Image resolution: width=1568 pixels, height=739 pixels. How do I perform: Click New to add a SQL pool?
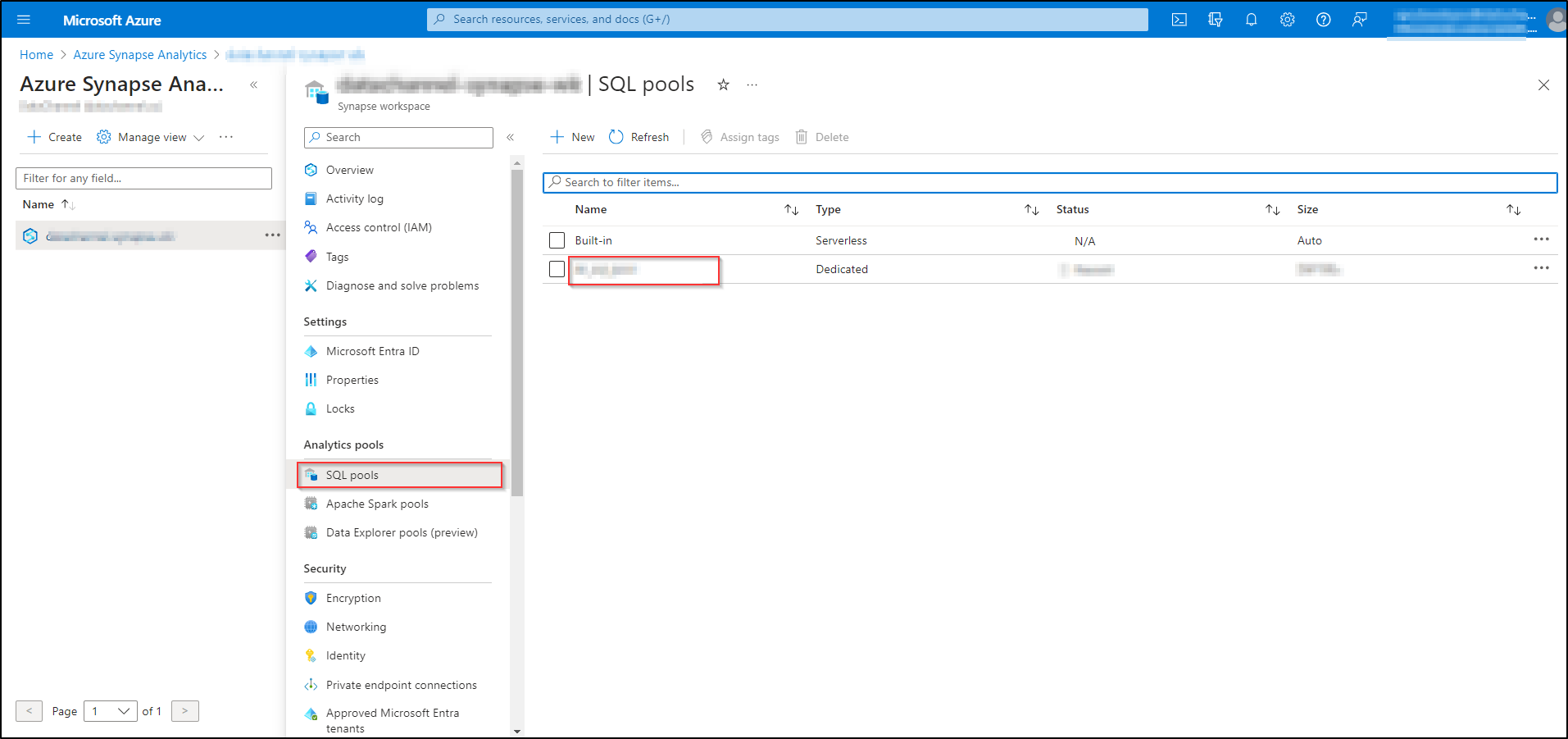[573, 137]
